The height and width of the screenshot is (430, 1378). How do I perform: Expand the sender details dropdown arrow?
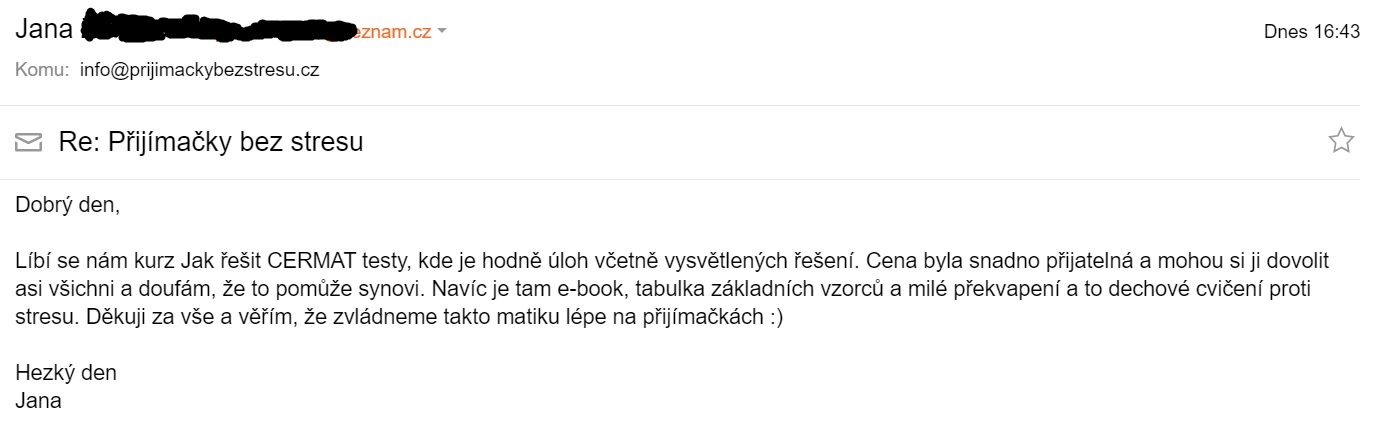pyautogui.click(x=442, y=32)
